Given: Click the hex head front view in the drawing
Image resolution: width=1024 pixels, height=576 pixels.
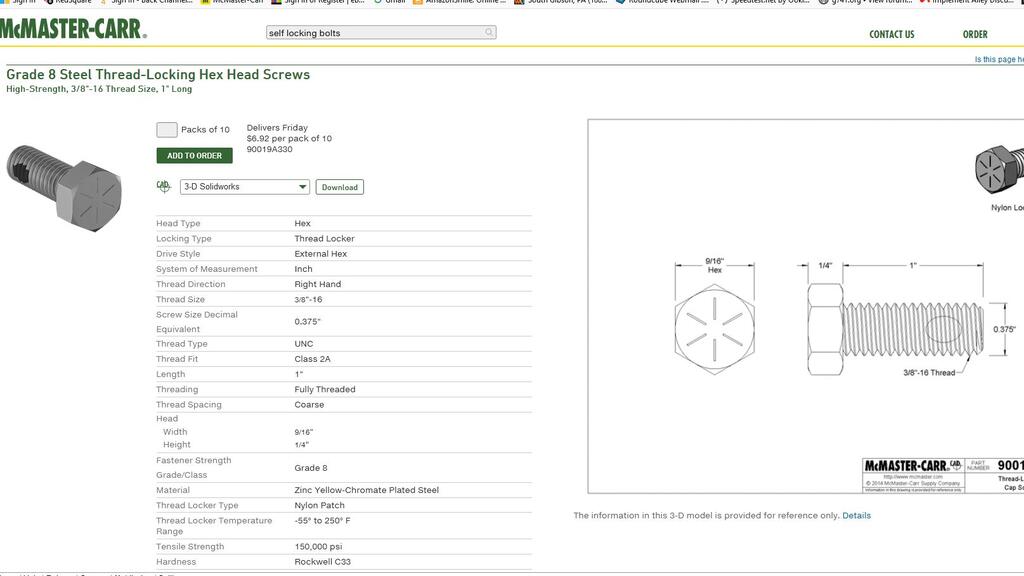Looking at the screenshot, I should pos(714,329).
